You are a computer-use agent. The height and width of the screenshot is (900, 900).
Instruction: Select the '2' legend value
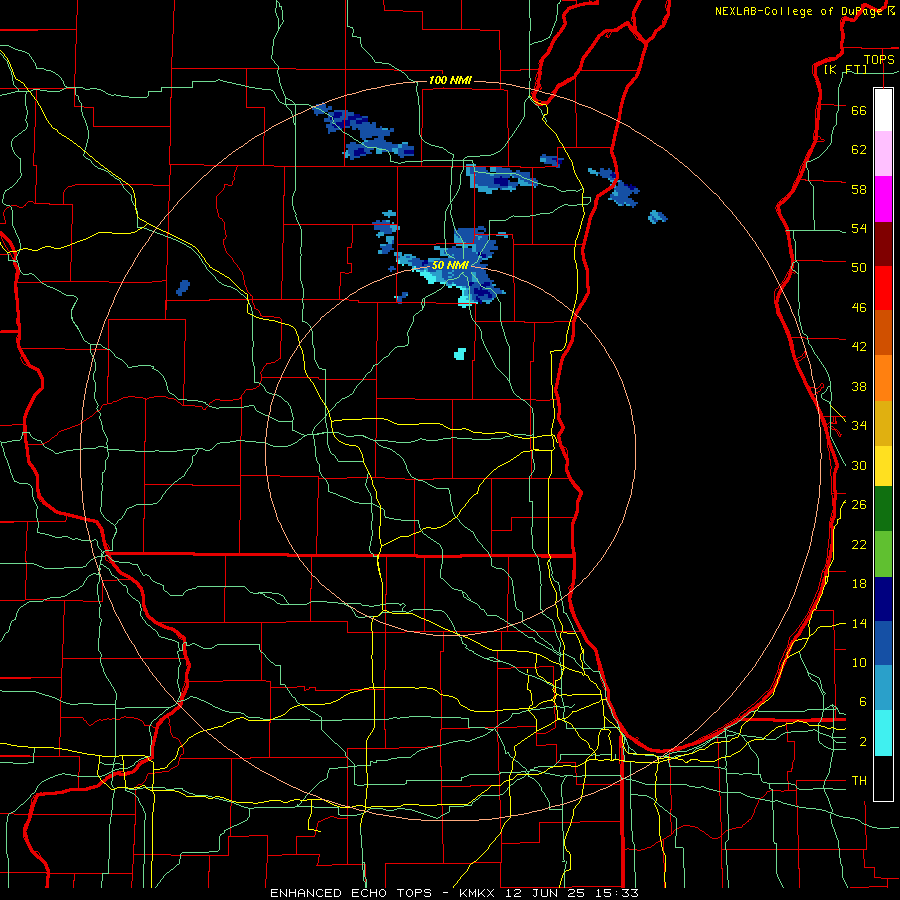point(863,742)
